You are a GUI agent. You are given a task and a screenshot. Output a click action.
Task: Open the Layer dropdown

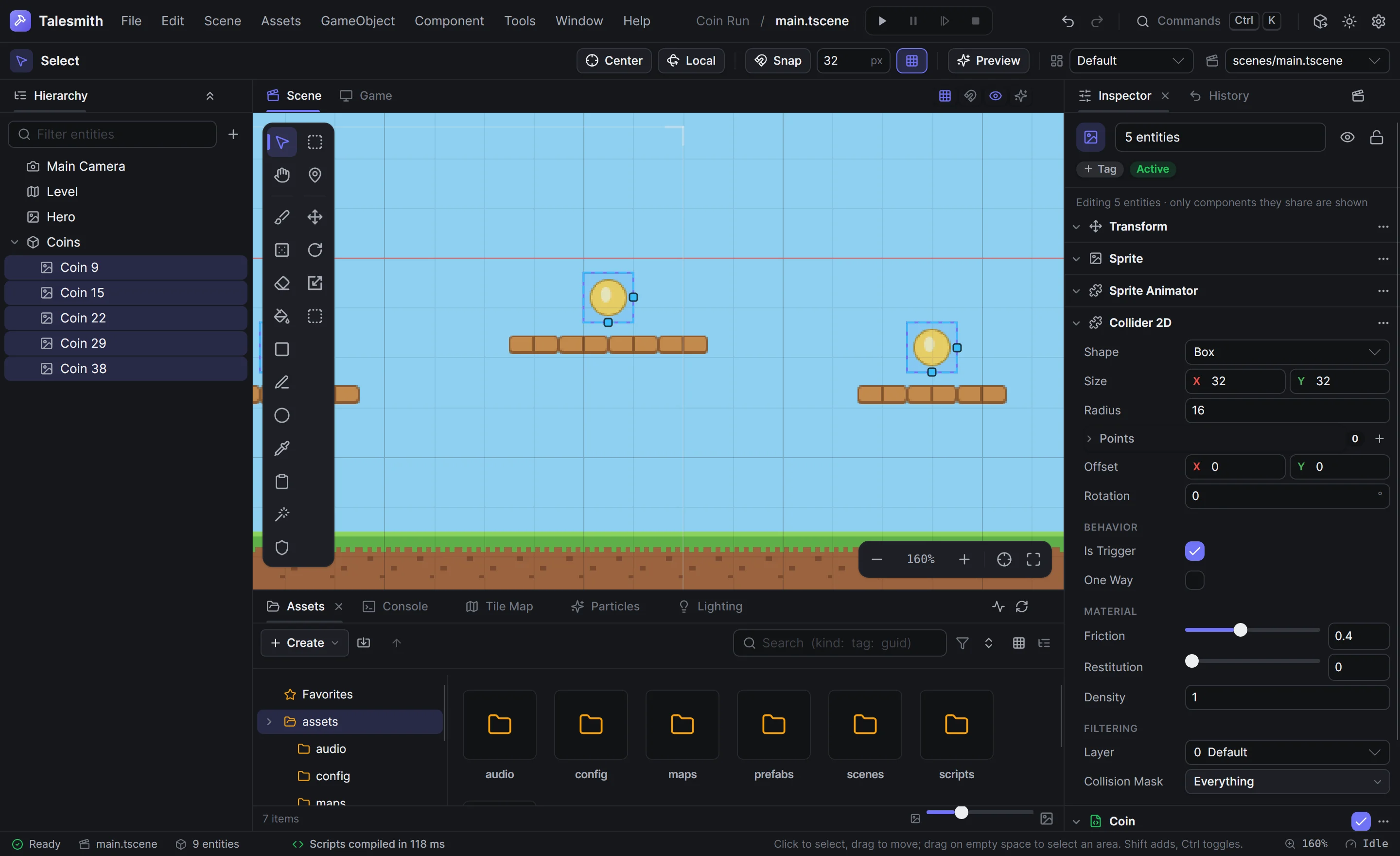pos(1287,752)
